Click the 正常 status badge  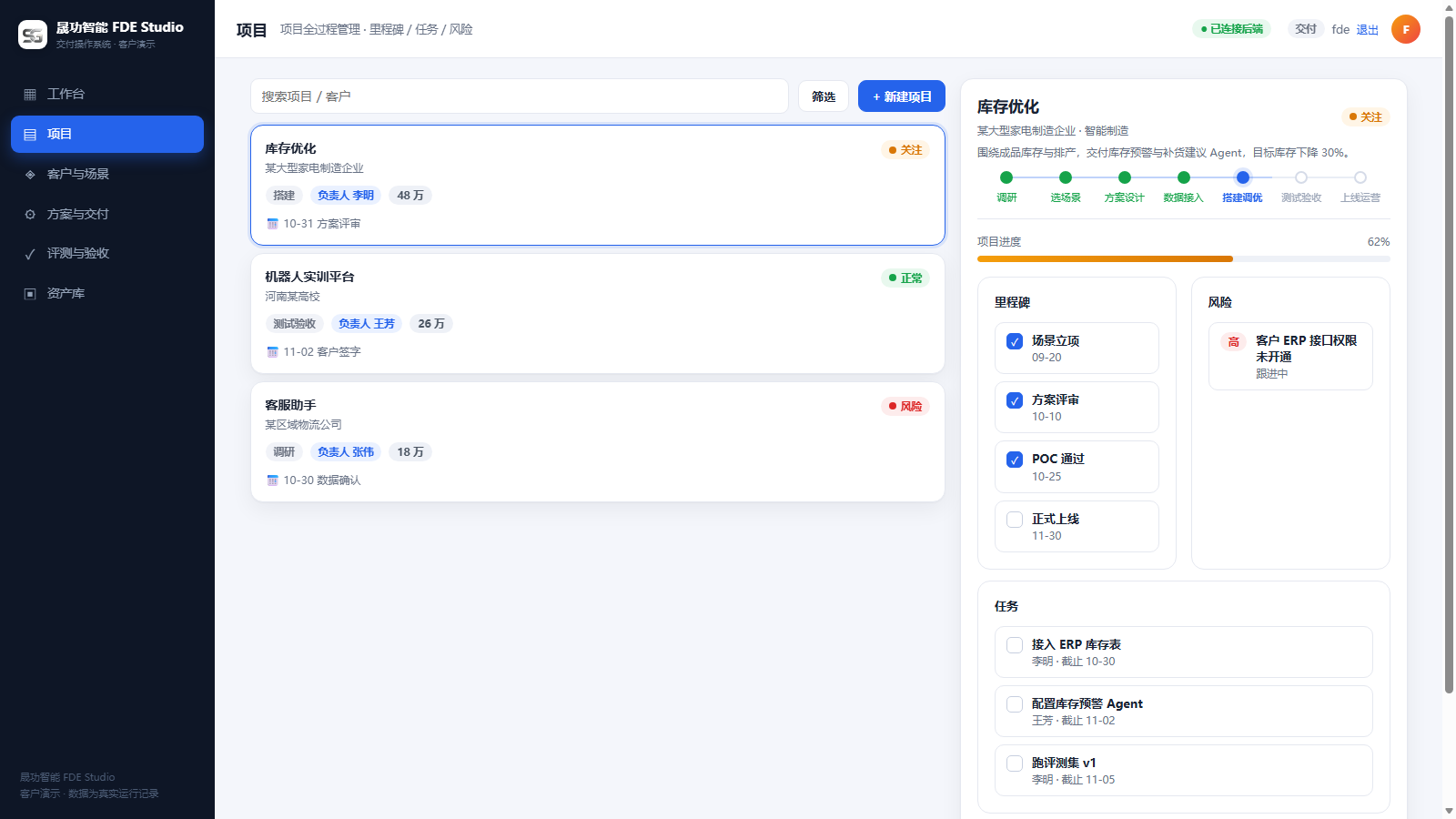coord(905,278)
